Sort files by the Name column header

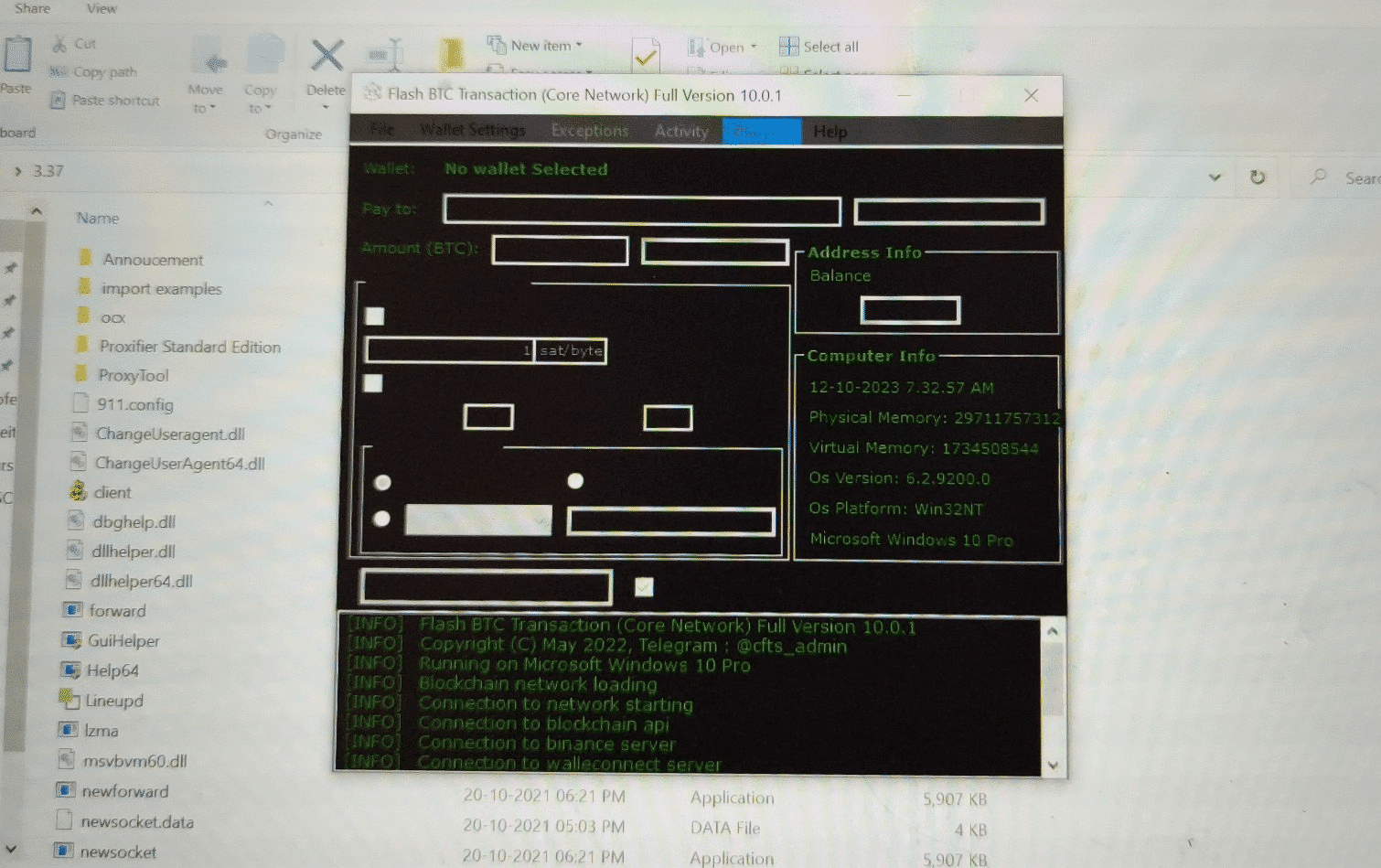click(98, 218)
